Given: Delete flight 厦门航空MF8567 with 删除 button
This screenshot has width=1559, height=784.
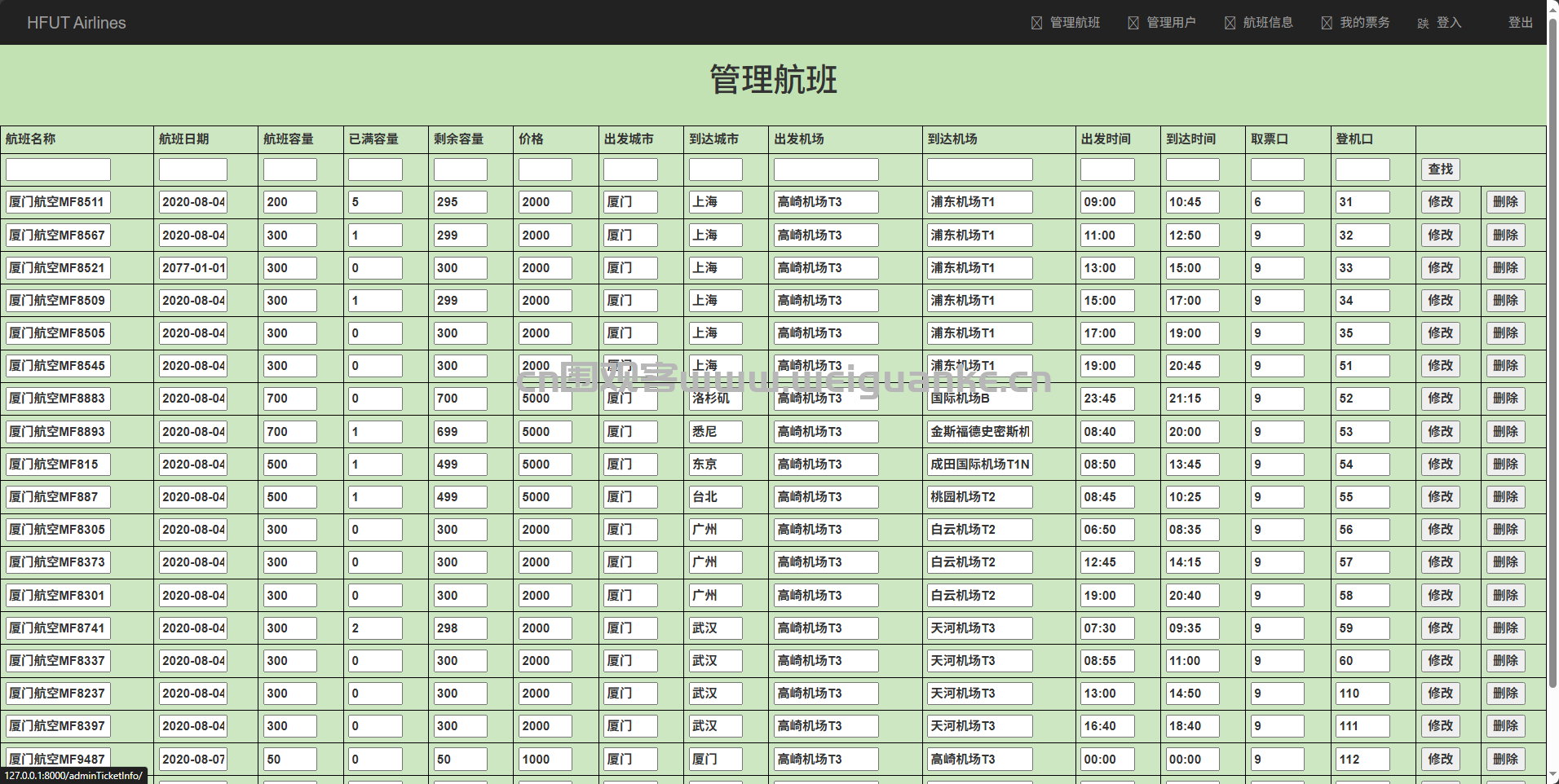Looking at the screenshot, I should (1505, 236).
